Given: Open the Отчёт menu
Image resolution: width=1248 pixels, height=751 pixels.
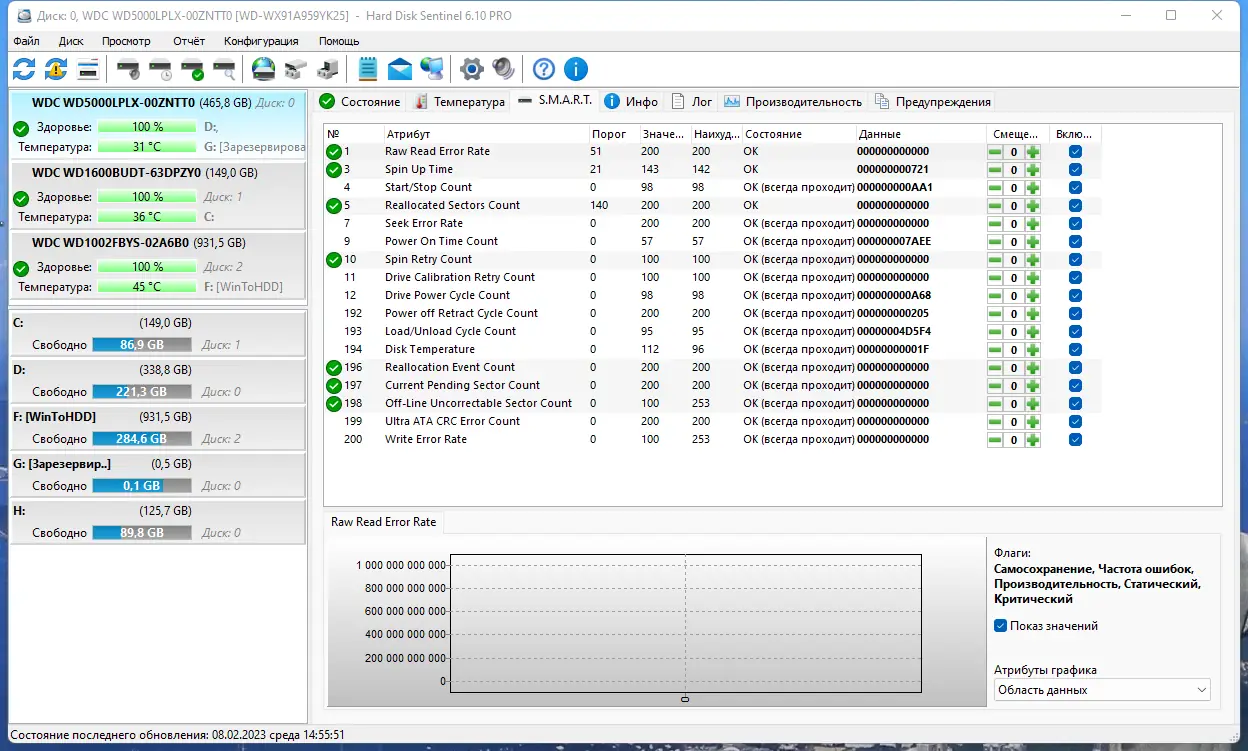Looking at the screenshot, I should (x=188, y=41).
